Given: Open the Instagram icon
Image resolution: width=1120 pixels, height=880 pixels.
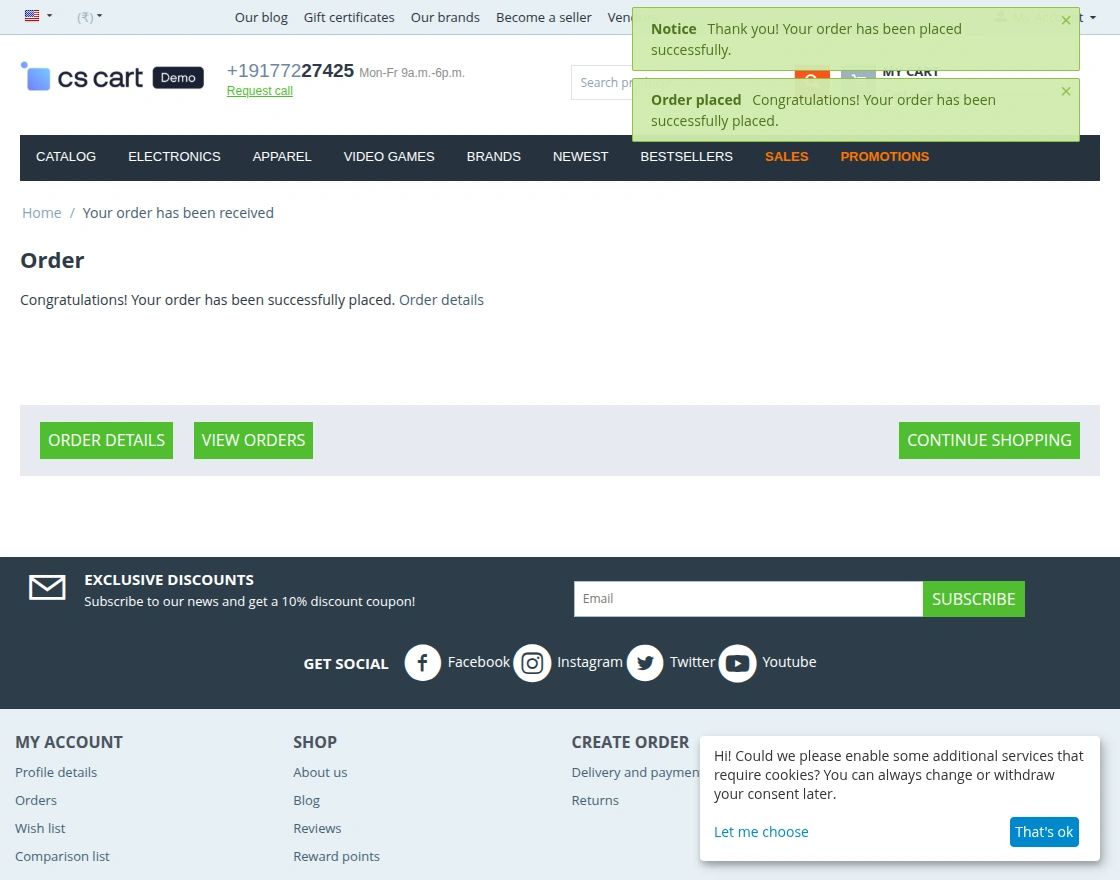Looking at the screenshot, I should 532,663.
